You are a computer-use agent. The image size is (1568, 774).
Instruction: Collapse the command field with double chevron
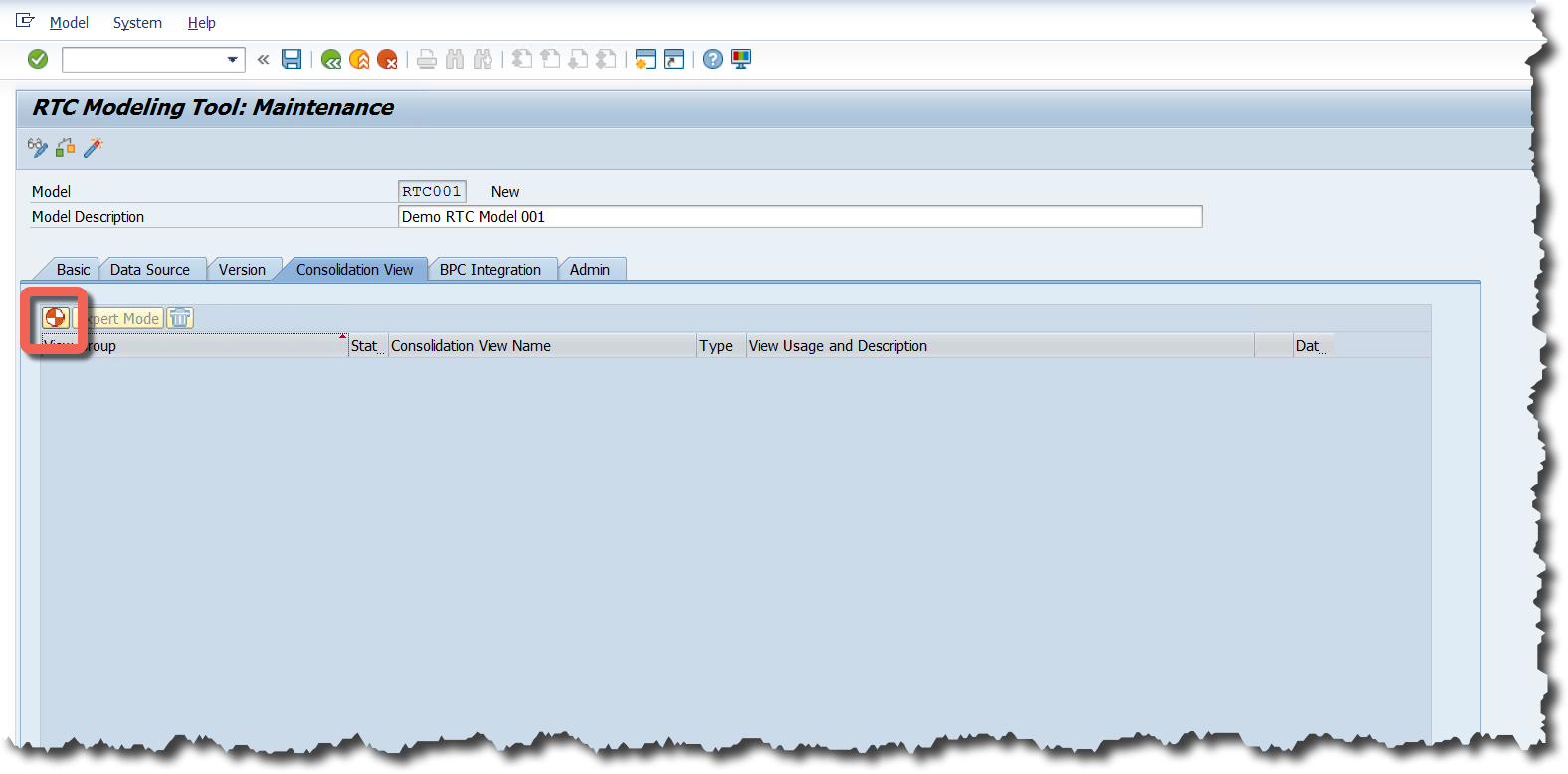click(x=264, y=60)
